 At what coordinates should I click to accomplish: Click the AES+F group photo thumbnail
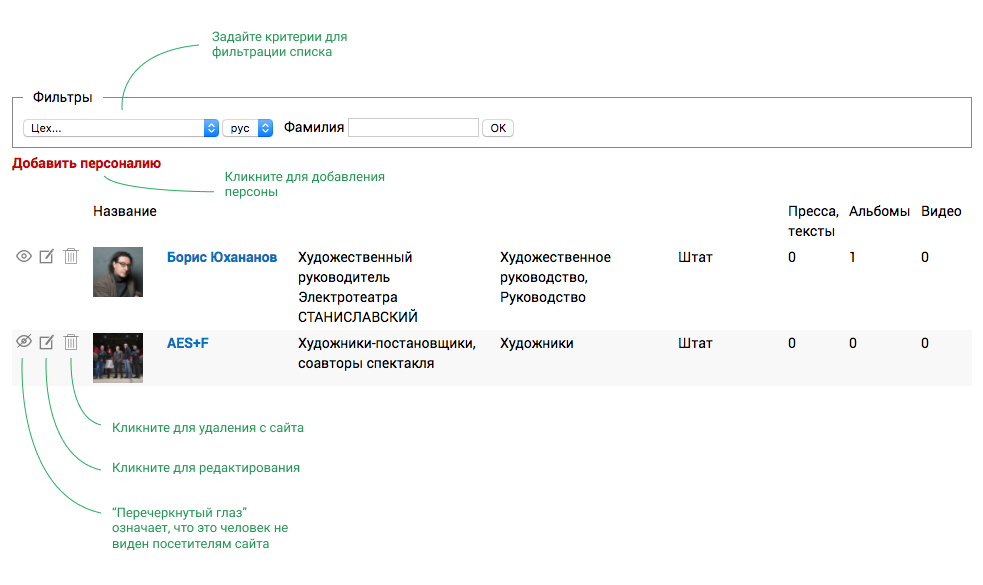point(118,358)
